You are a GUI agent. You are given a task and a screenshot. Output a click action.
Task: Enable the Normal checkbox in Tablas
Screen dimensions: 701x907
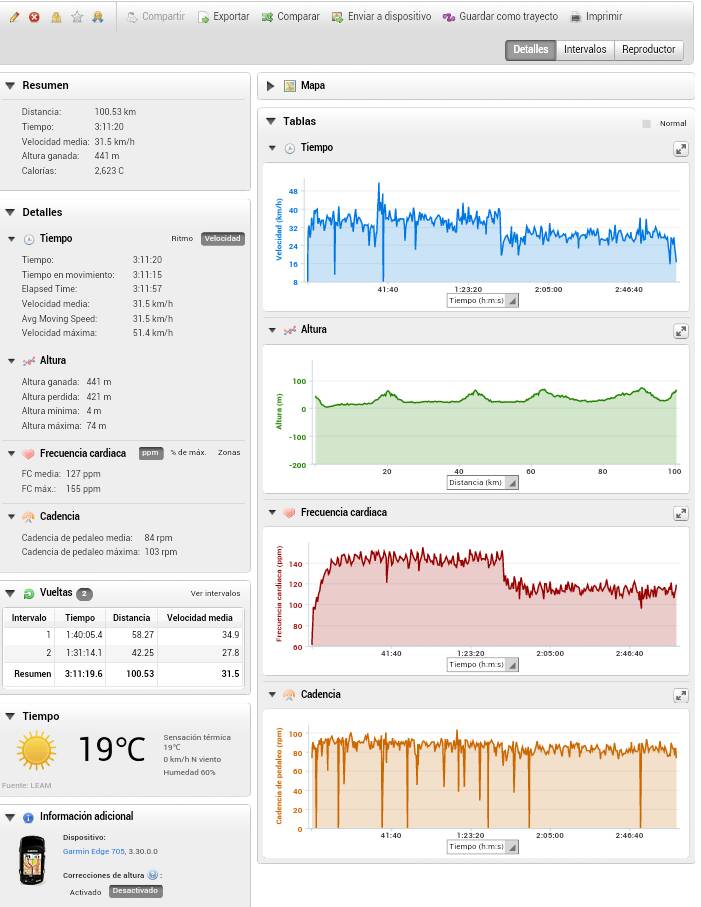[x=647, y=123]
